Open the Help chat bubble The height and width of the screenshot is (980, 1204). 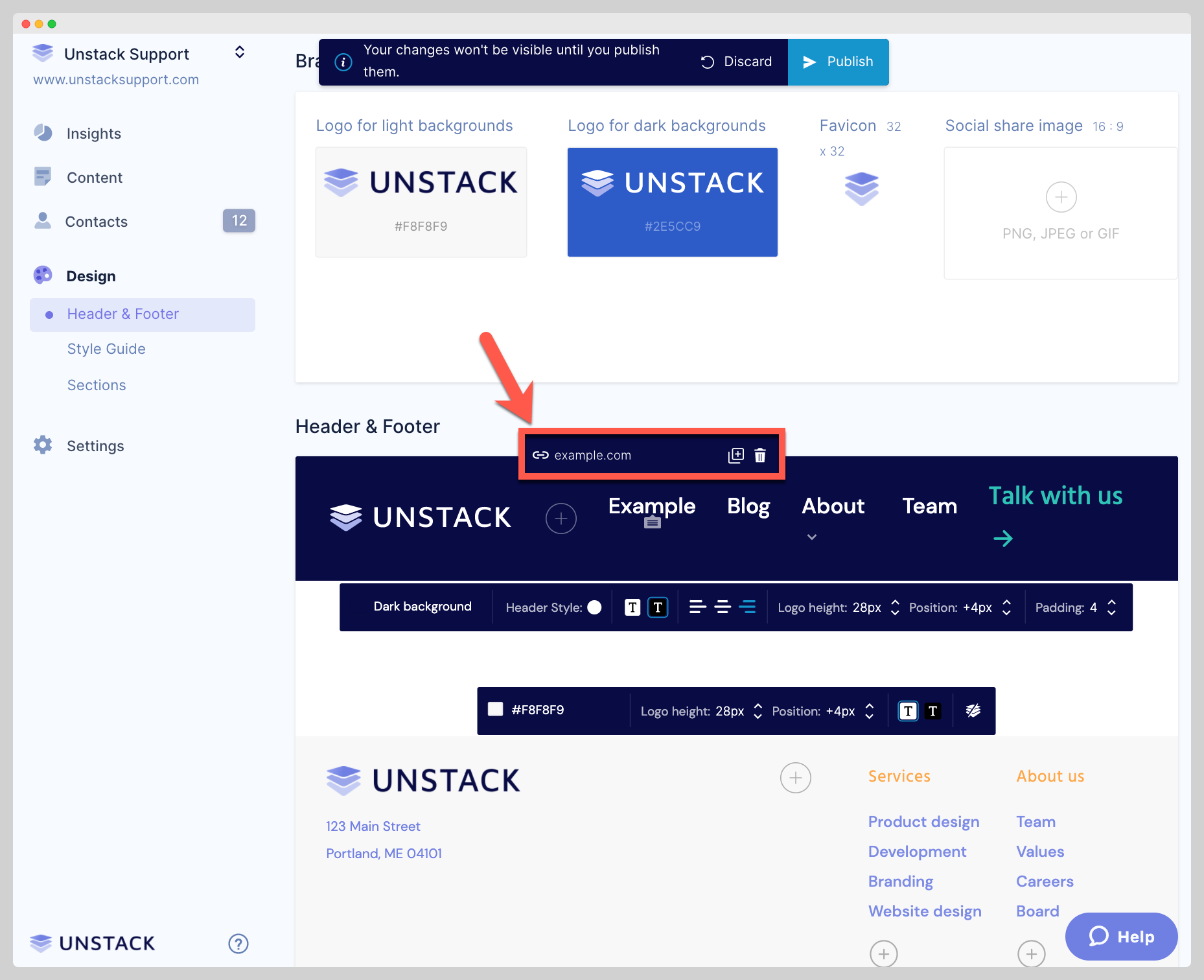(x=1120, y=936)
